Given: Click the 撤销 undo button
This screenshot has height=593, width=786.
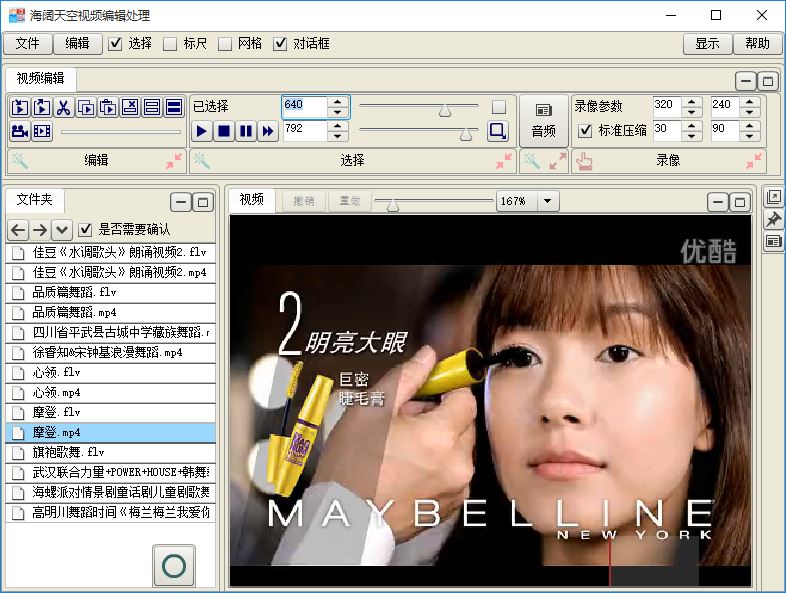Looking at the screenshot, I should [x=304, y=202].
